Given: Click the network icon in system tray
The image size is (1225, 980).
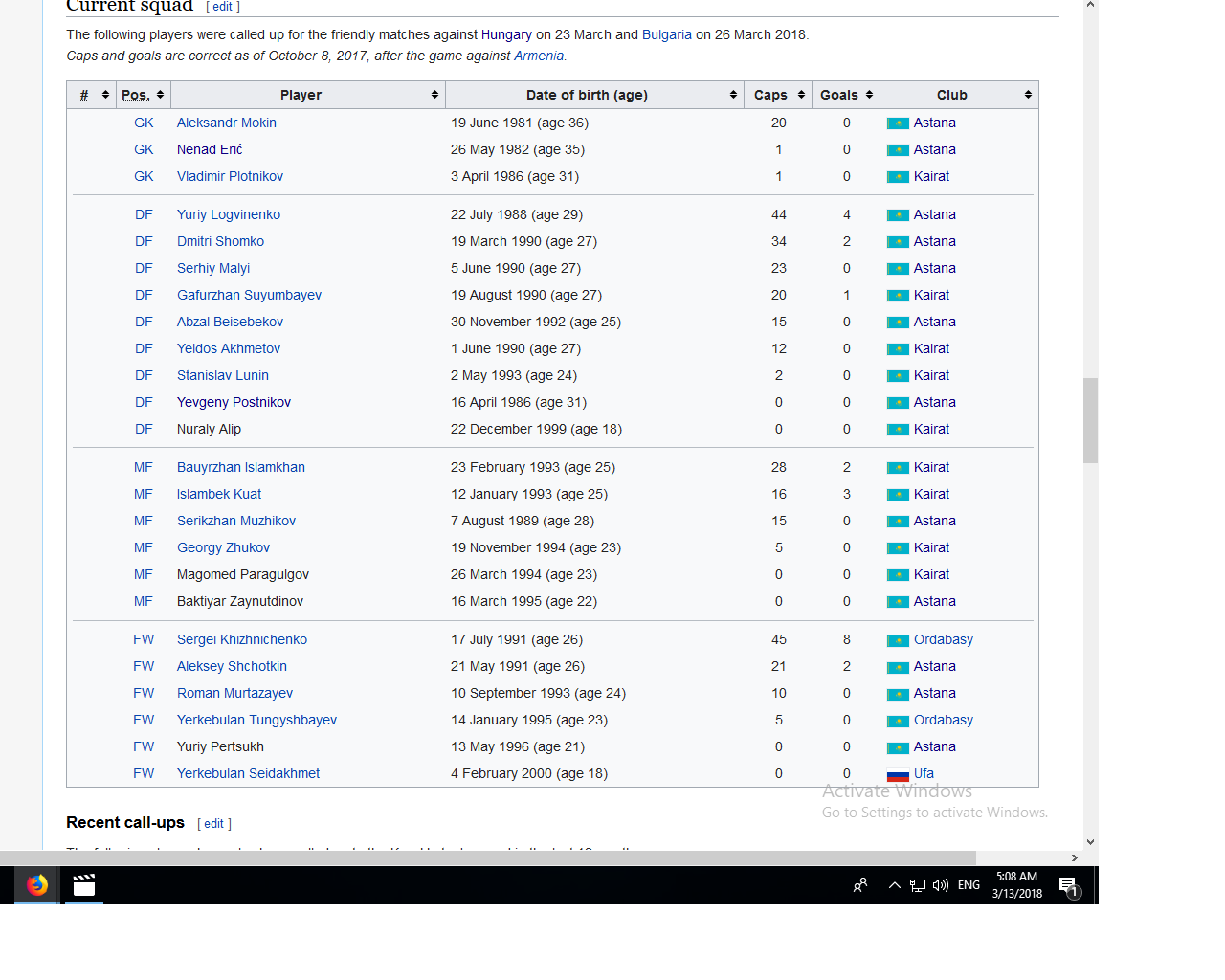Looking at the screenshot, I should point(918,885).
